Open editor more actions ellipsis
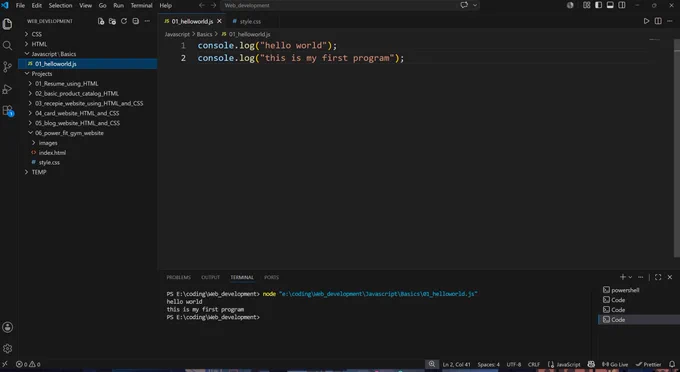680x372 pixels. click(x=670, y=21)
